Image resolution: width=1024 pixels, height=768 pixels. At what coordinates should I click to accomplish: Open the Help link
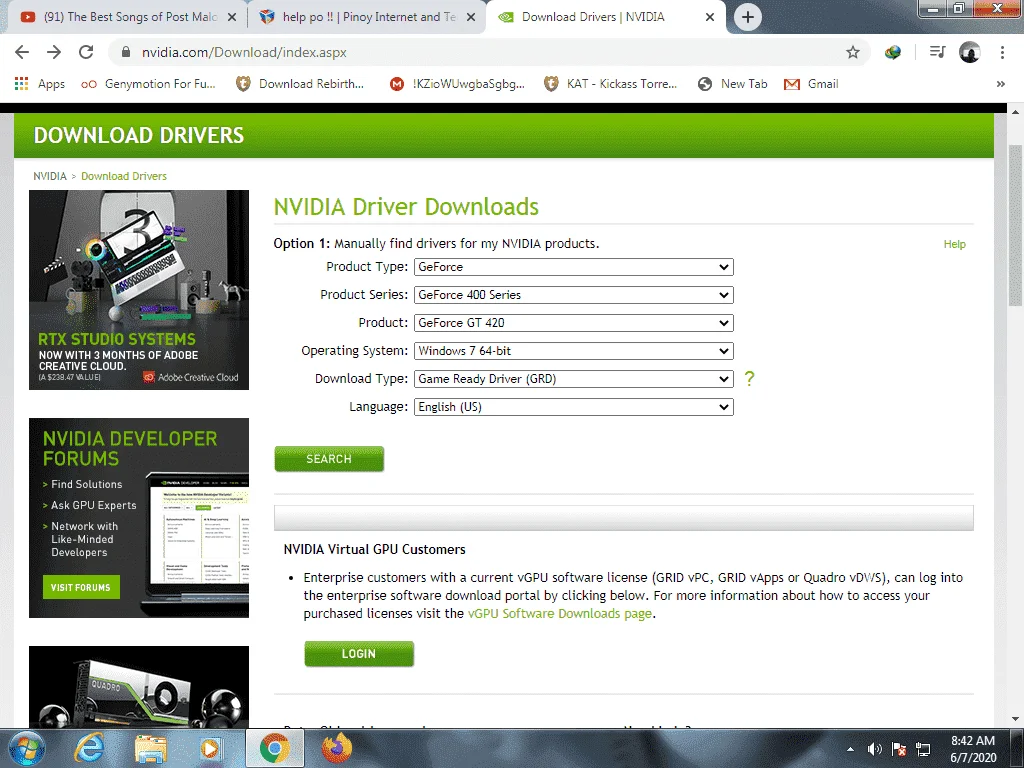[x=954, y=244]
